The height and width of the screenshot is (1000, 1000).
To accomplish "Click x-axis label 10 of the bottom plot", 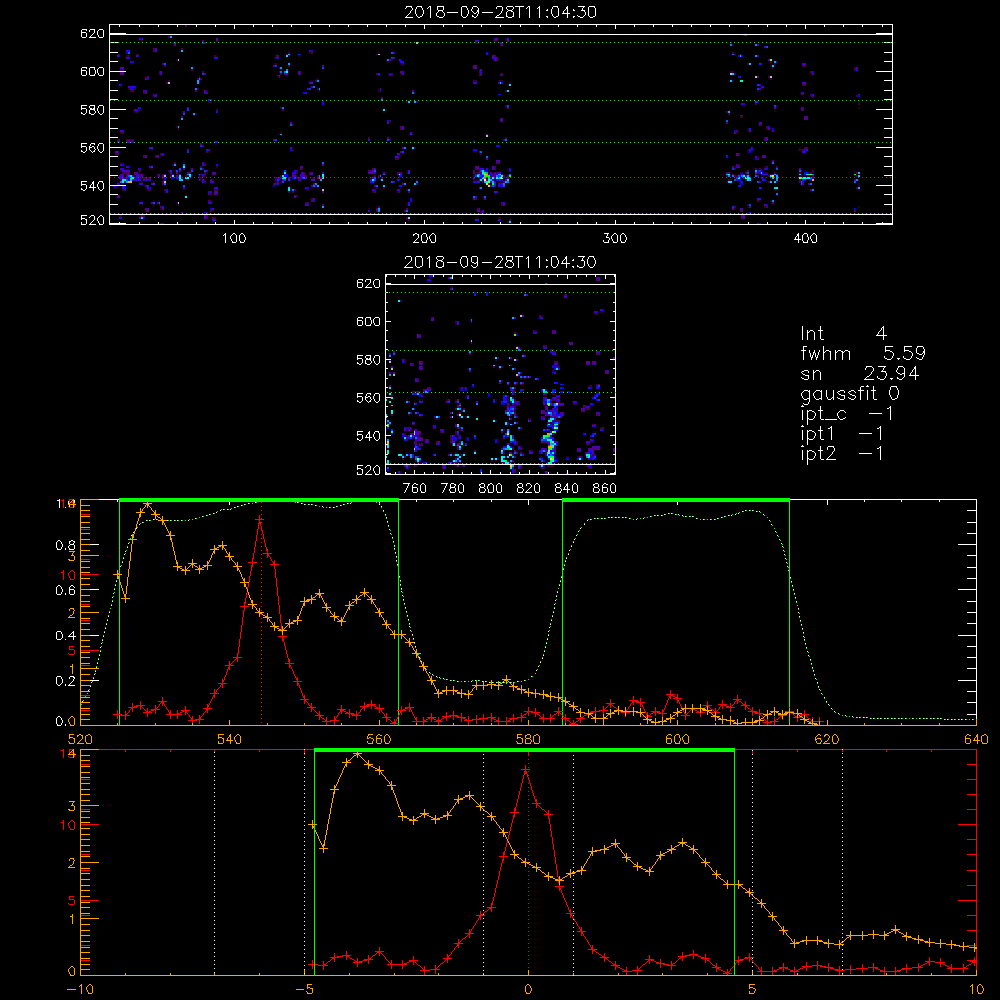I will 976,990.
